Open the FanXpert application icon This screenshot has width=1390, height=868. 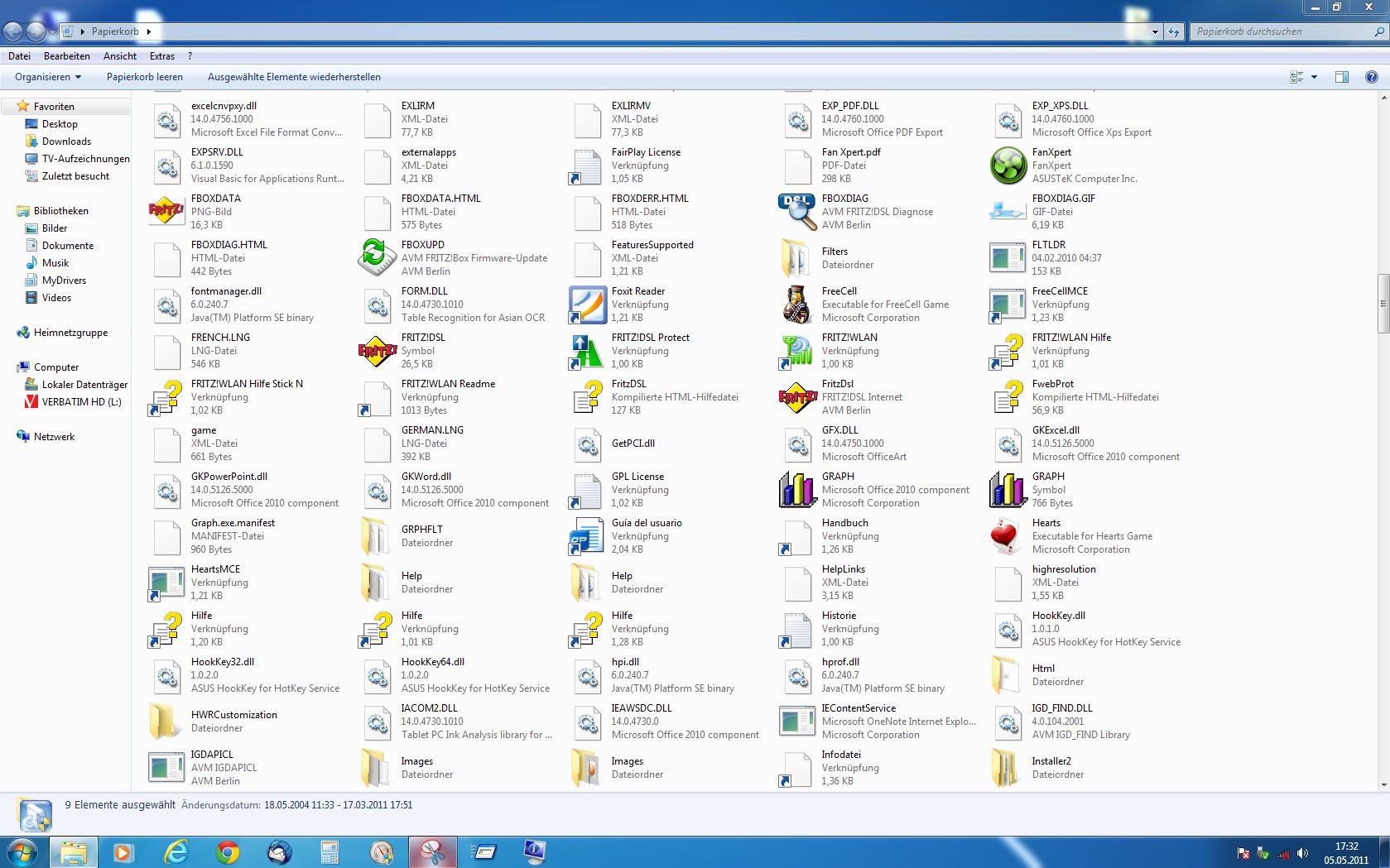pyautogui.click(x=1008, y=165)
